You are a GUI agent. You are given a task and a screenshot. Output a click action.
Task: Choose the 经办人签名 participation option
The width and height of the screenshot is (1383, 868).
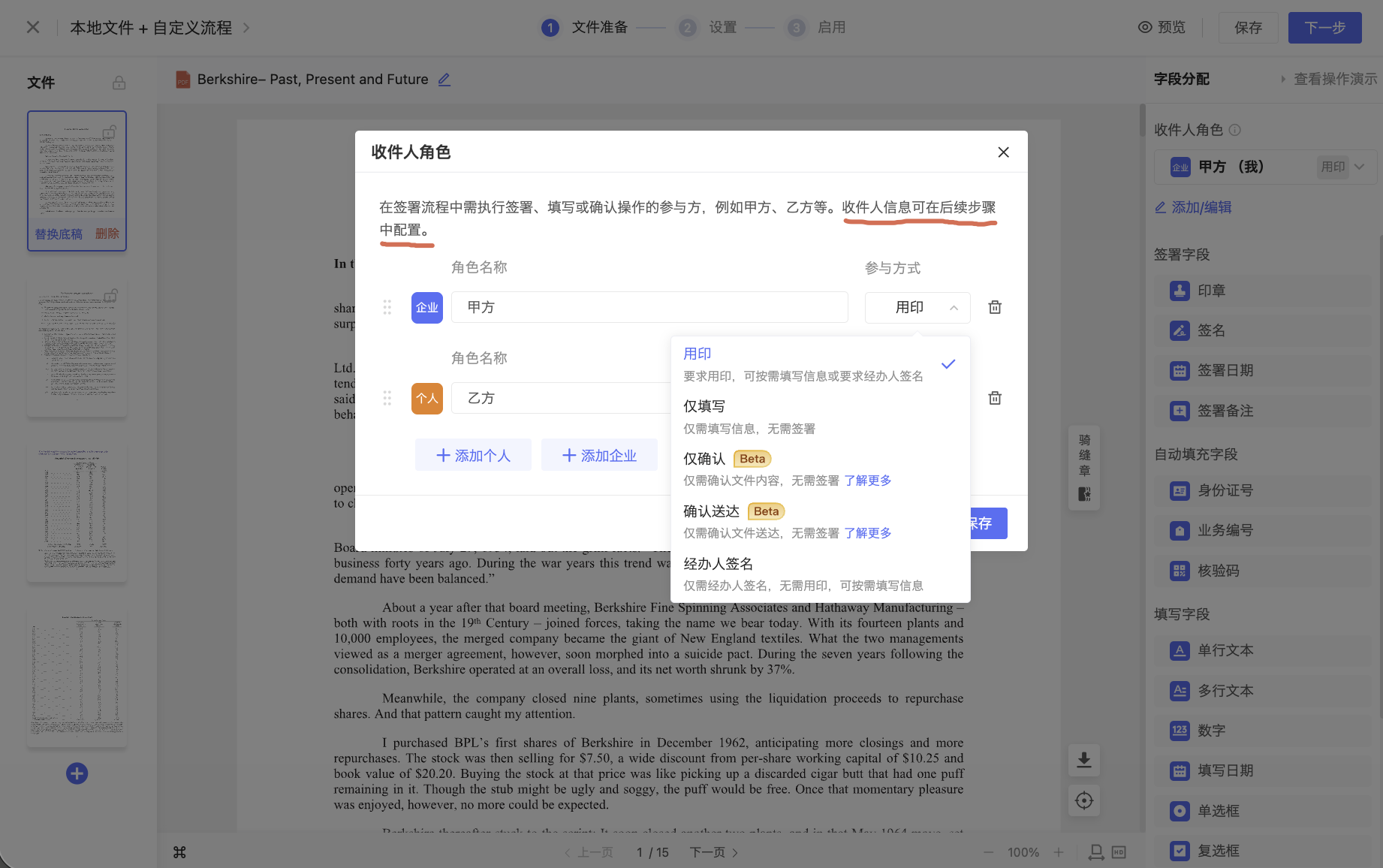[x=819, y=574]
